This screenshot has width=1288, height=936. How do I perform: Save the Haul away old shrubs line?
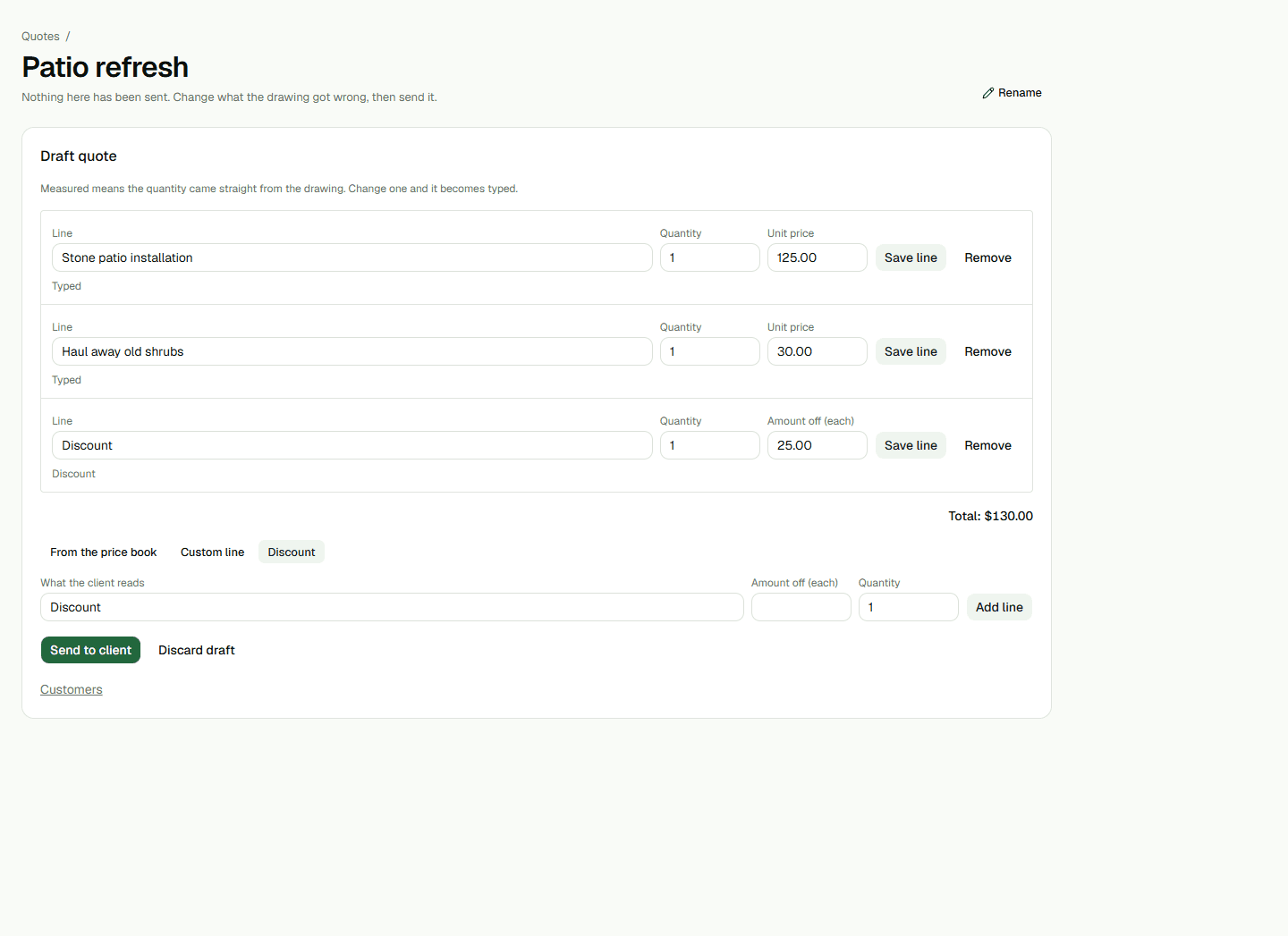(911, 351)
